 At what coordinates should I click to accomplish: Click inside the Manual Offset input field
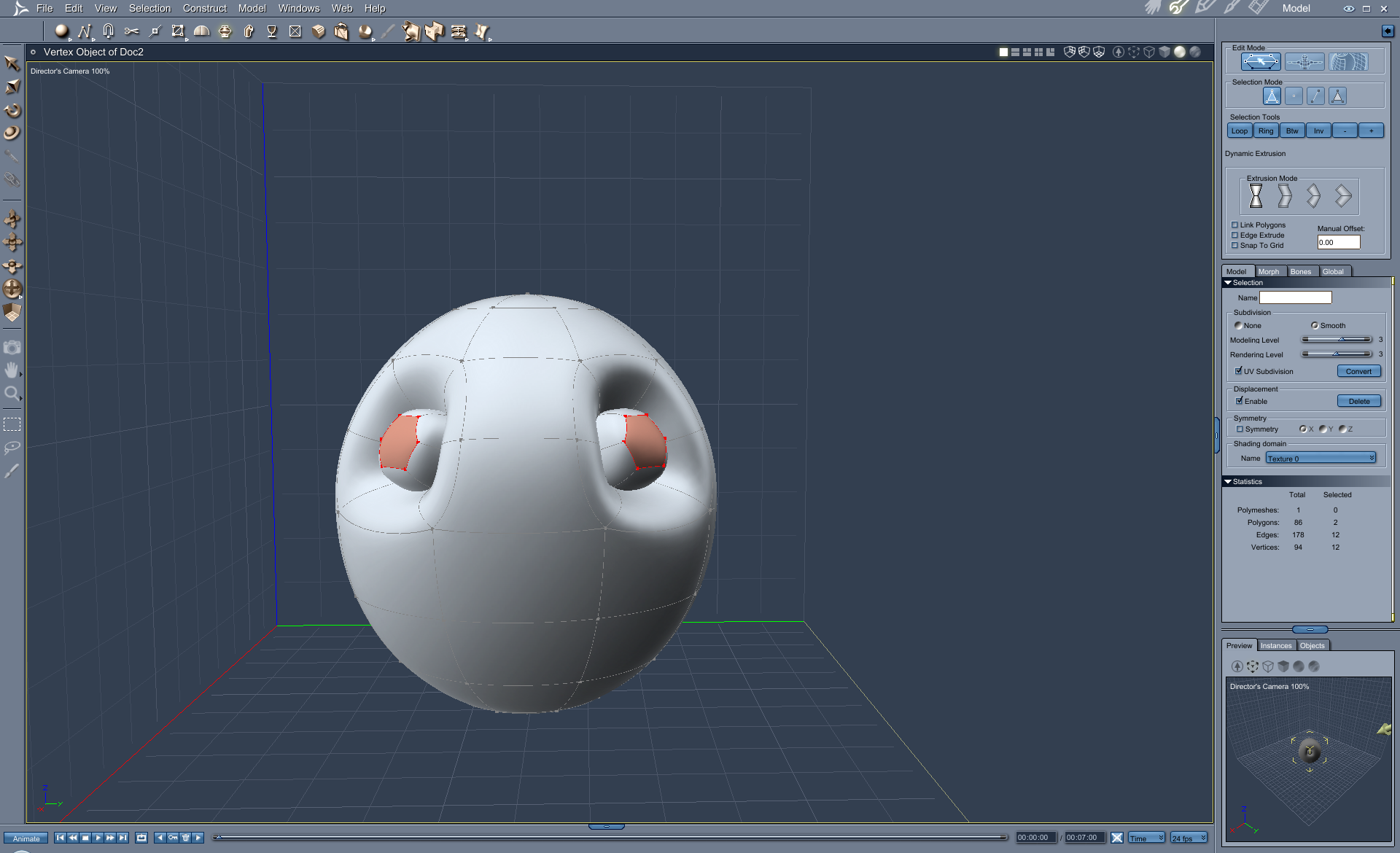pos(1338,242)
